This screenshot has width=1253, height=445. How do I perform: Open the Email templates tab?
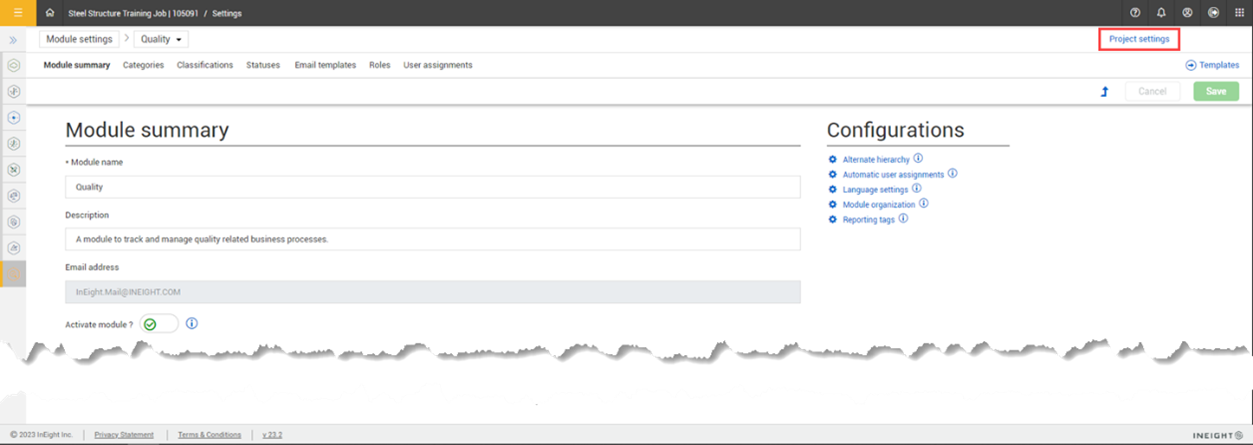click(325, 65)
